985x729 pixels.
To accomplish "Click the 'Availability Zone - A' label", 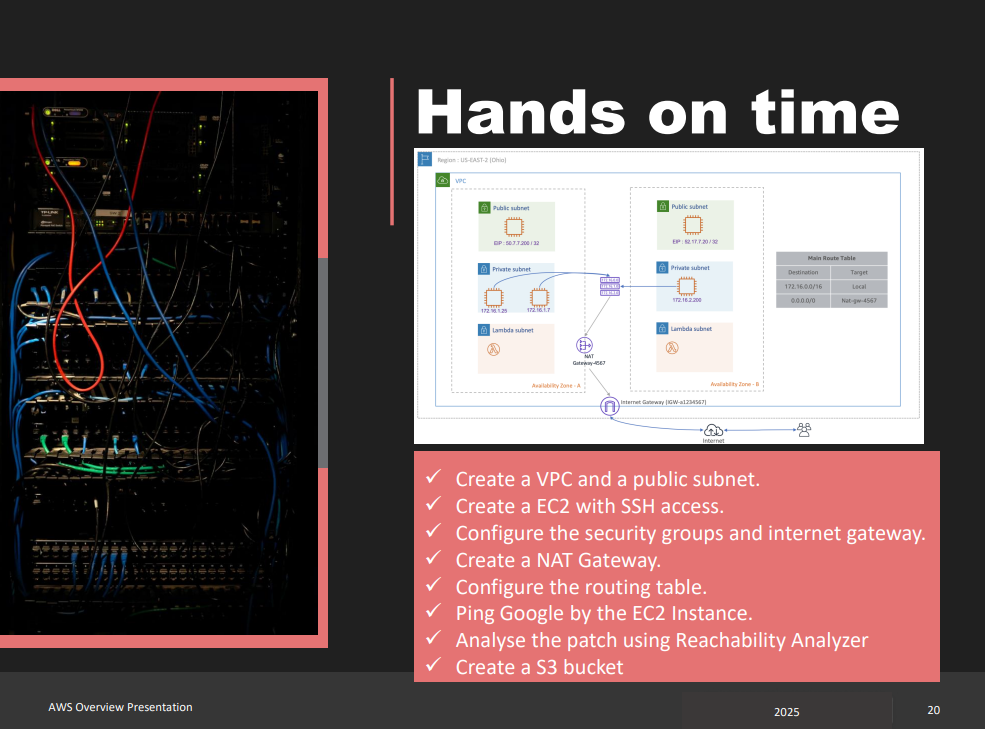I will tap(556, 386).
